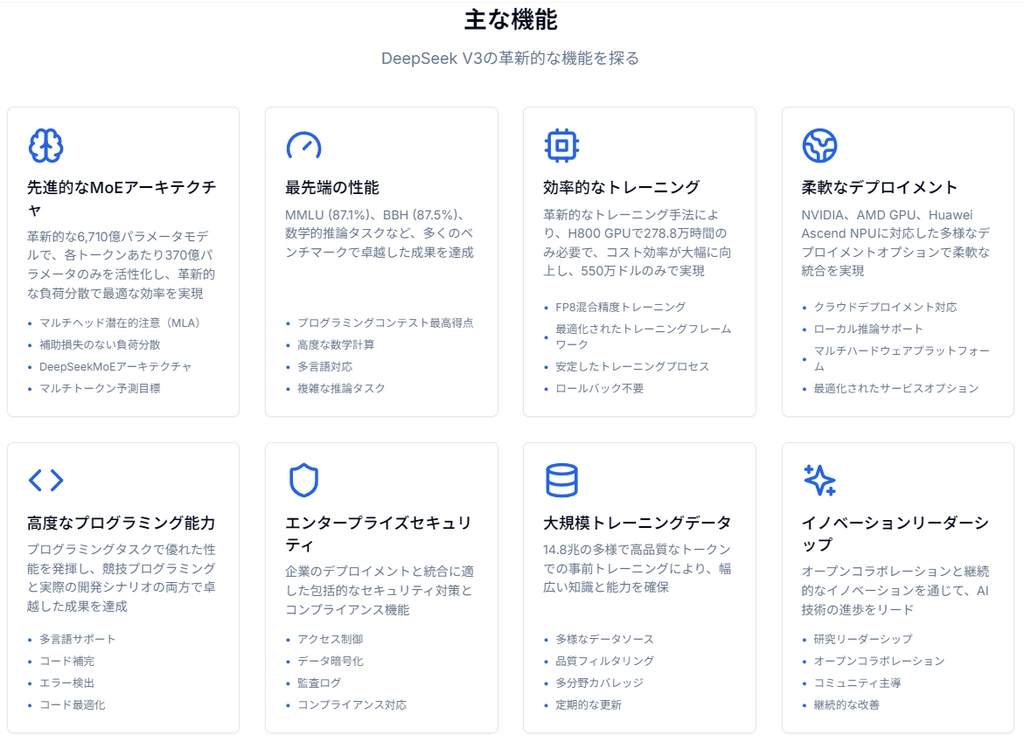
Task: Click subtitle DeepSeek V3の革新的な機能を探る
Action: (511, 58)
